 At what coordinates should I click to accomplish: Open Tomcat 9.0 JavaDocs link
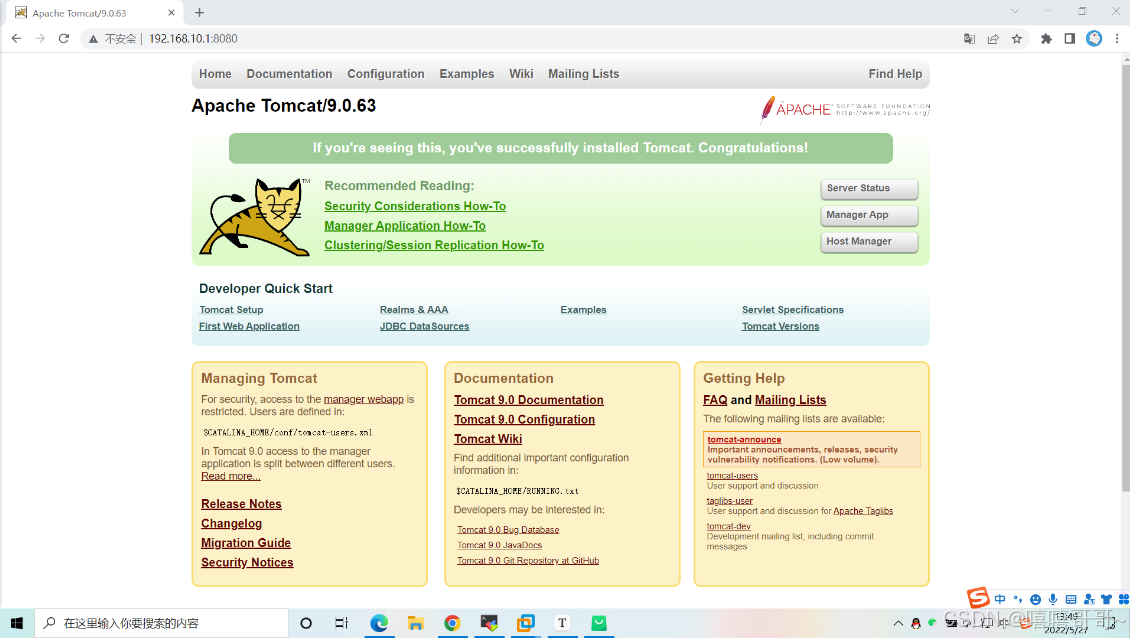point(499,545)
